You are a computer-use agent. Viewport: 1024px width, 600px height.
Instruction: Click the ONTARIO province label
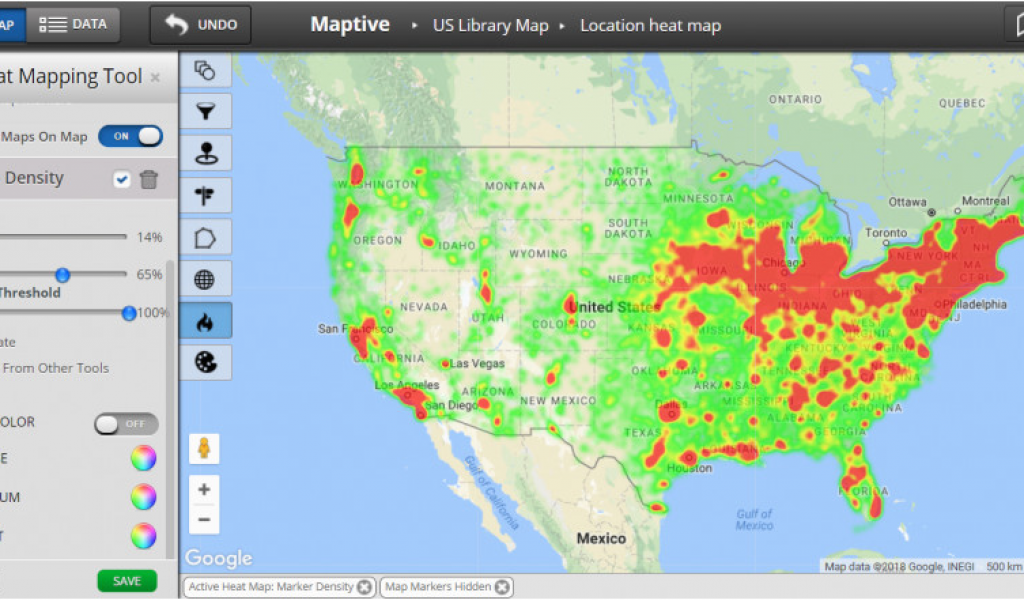point(795,99)
